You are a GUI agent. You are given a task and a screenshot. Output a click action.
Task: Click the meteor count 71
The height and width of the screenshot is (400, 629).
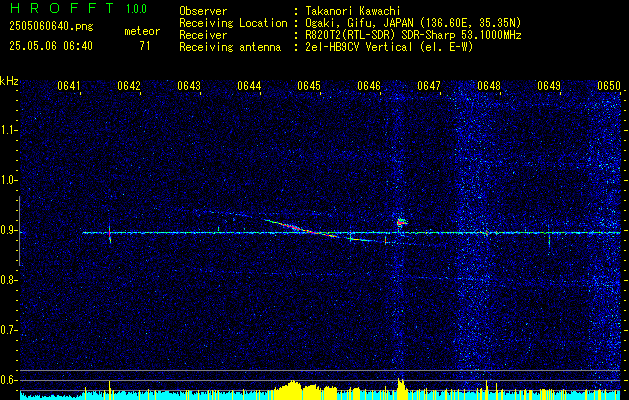pyautogui.click(x=145, y=46)
